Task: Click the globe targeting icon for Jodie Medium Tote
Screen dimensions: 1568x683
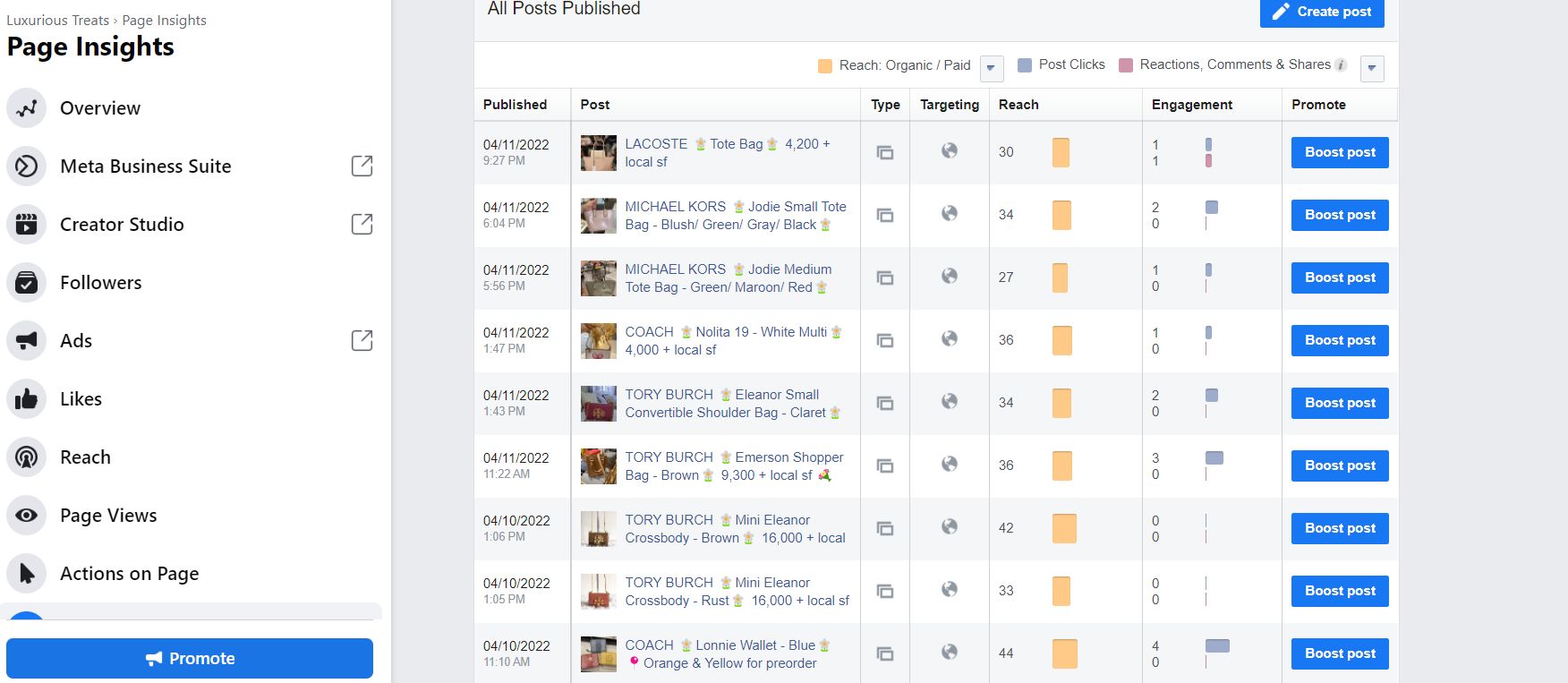Action: tap(950, 276)
